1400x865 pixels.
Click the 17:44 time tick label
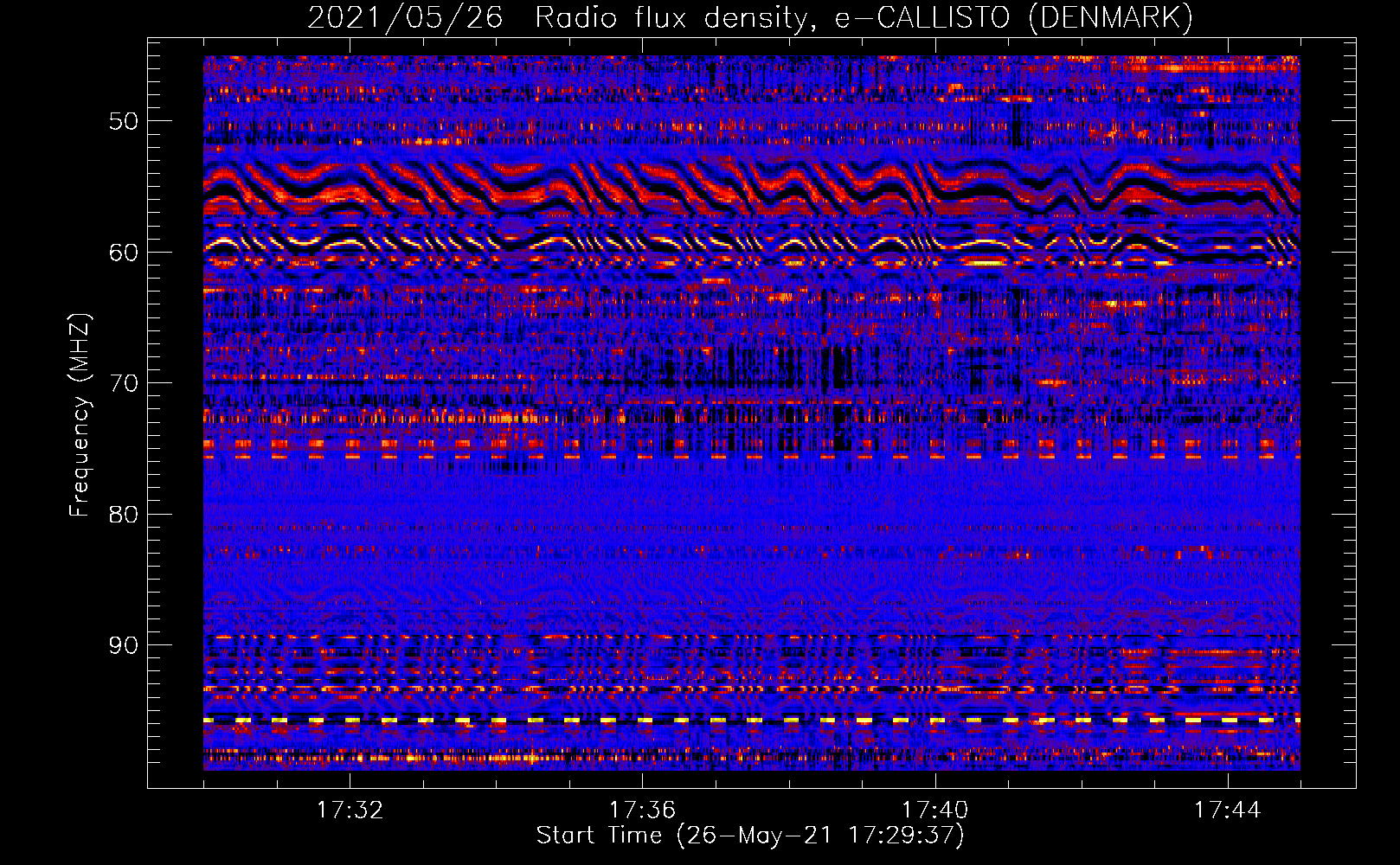click(1228, 810)
